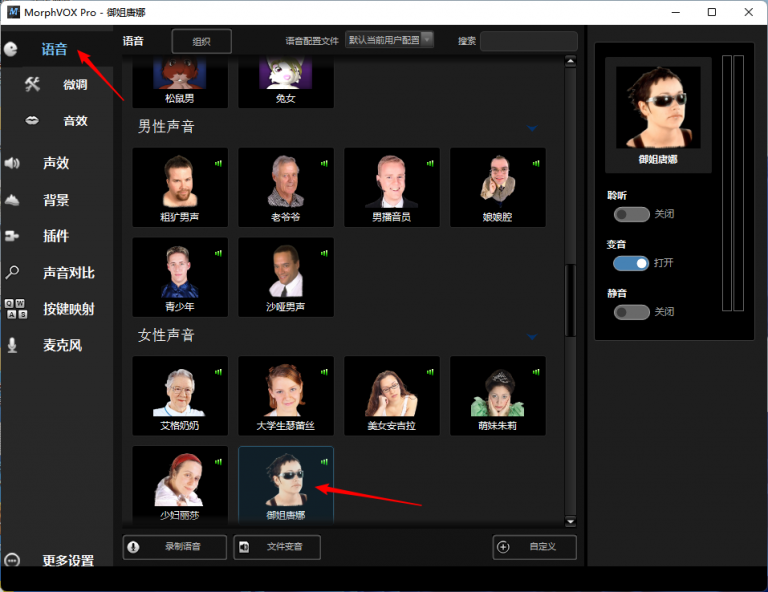The image size is (768, 592).
Task: Click the 组织 organize button
Action: 201,42
